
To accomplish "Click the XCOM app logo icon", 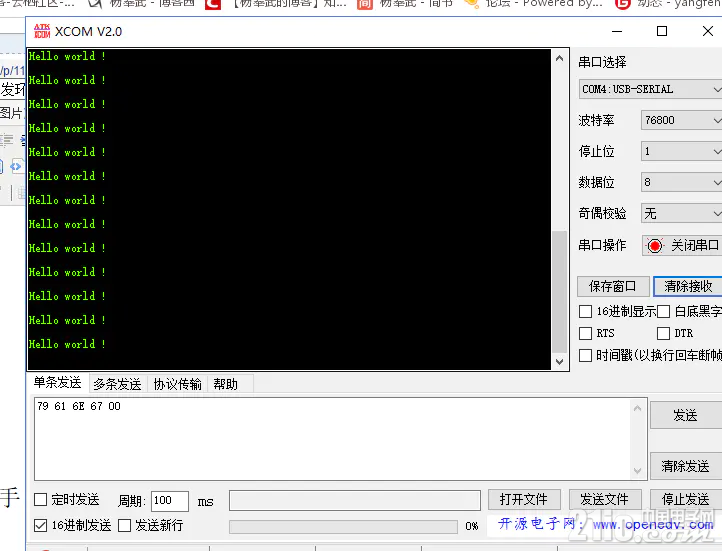I will click(42, 31).
